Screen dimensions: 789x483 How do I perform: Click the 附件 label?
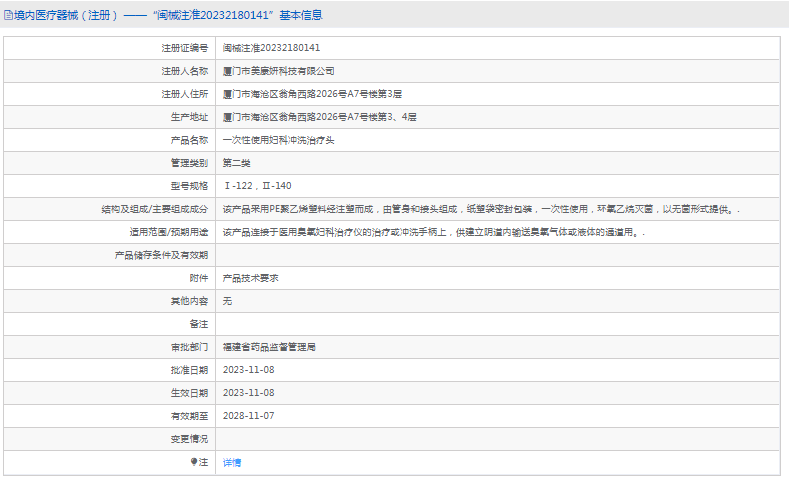pos(199,278)
